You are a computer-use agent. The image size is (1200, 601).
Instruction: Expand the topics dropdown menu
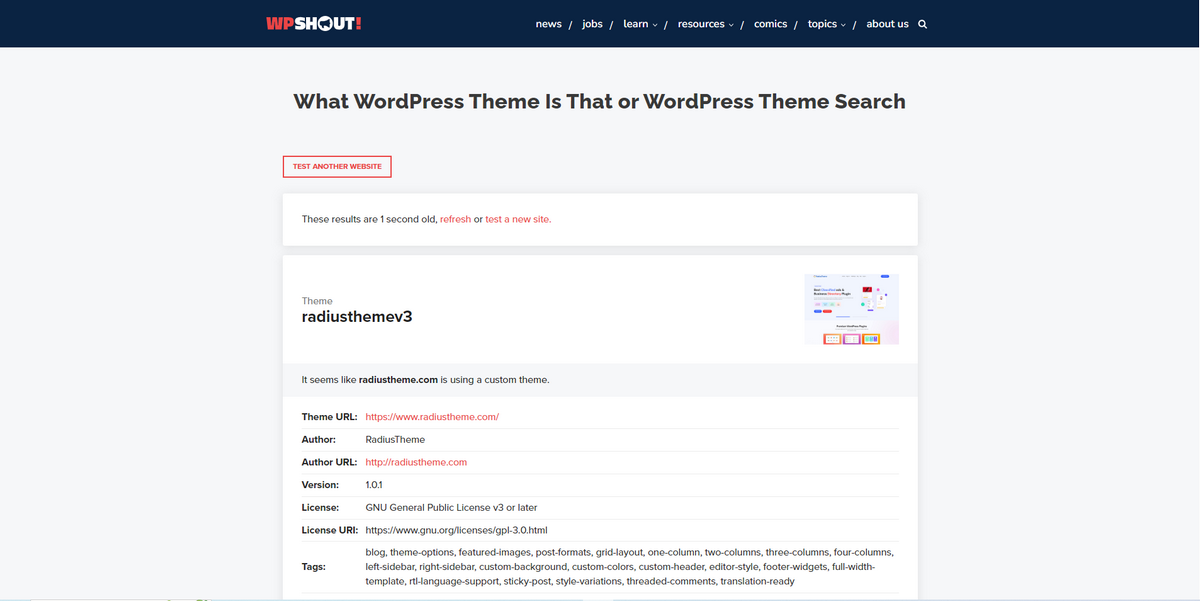(x=826, y=24)
